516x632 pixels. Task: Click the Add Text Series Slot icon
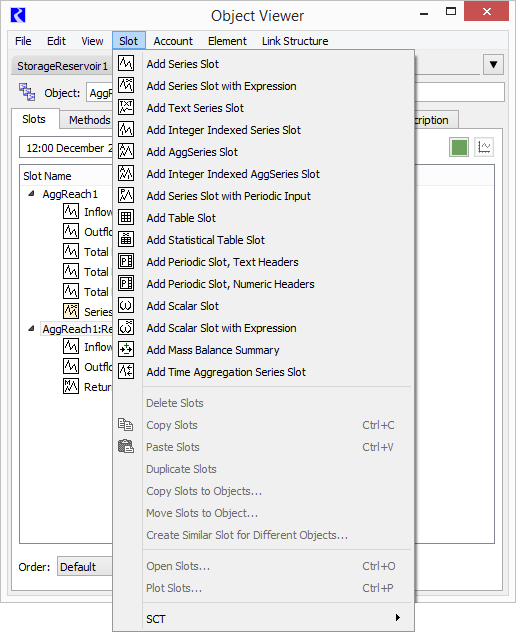(x=126, y=107)
